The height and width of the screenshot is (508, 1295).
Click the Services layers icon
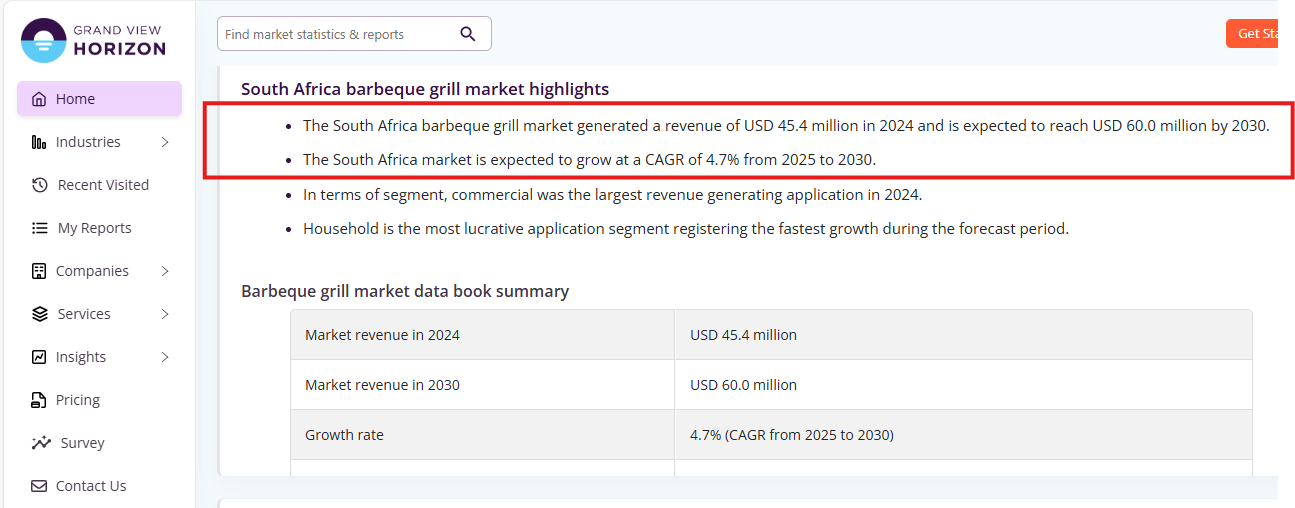40,314
